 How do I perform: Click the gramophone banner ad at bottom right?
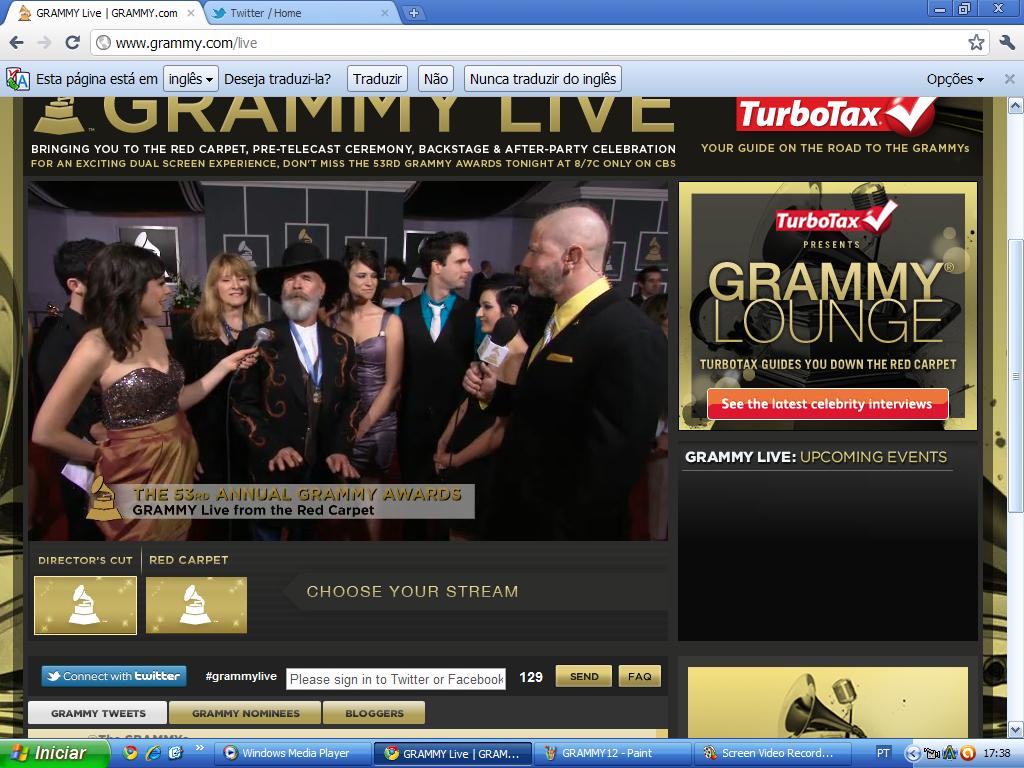tap(827, 703)
